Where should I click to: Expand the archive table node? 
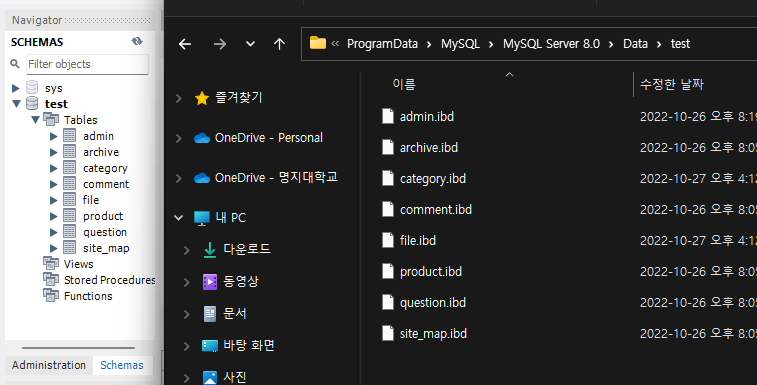tap(54, 152)
